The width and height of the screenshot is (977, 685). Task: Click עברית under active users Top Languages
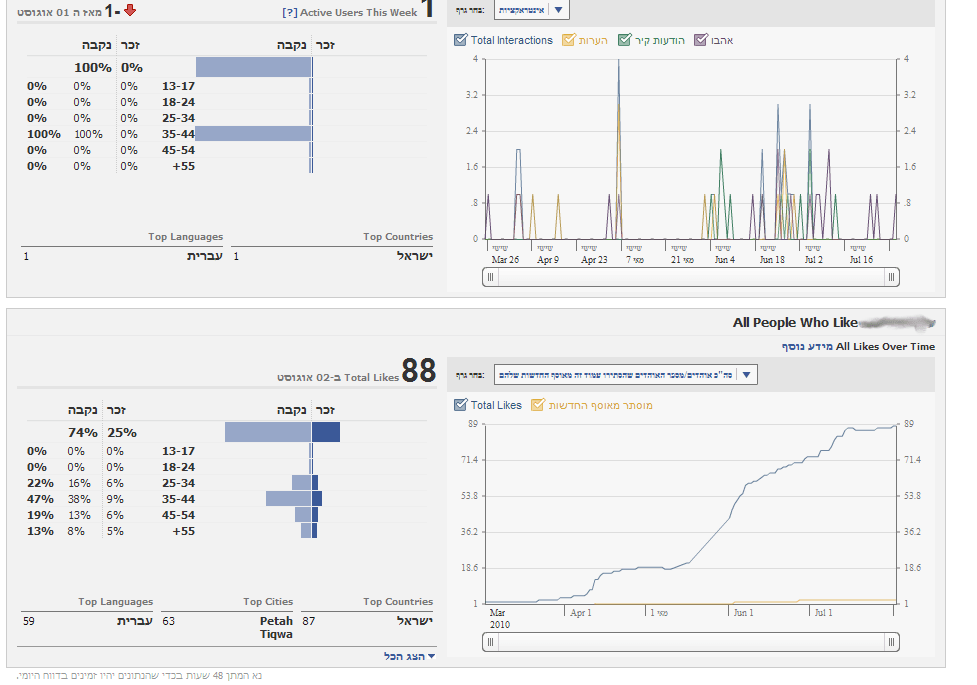(204, 256)
